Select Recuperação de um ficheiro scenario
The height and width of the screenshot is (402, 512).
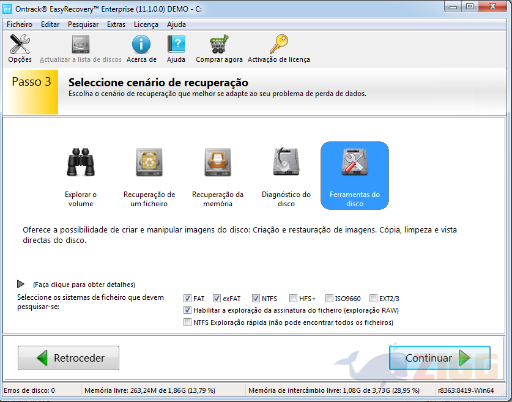click(x=149, y=176)
